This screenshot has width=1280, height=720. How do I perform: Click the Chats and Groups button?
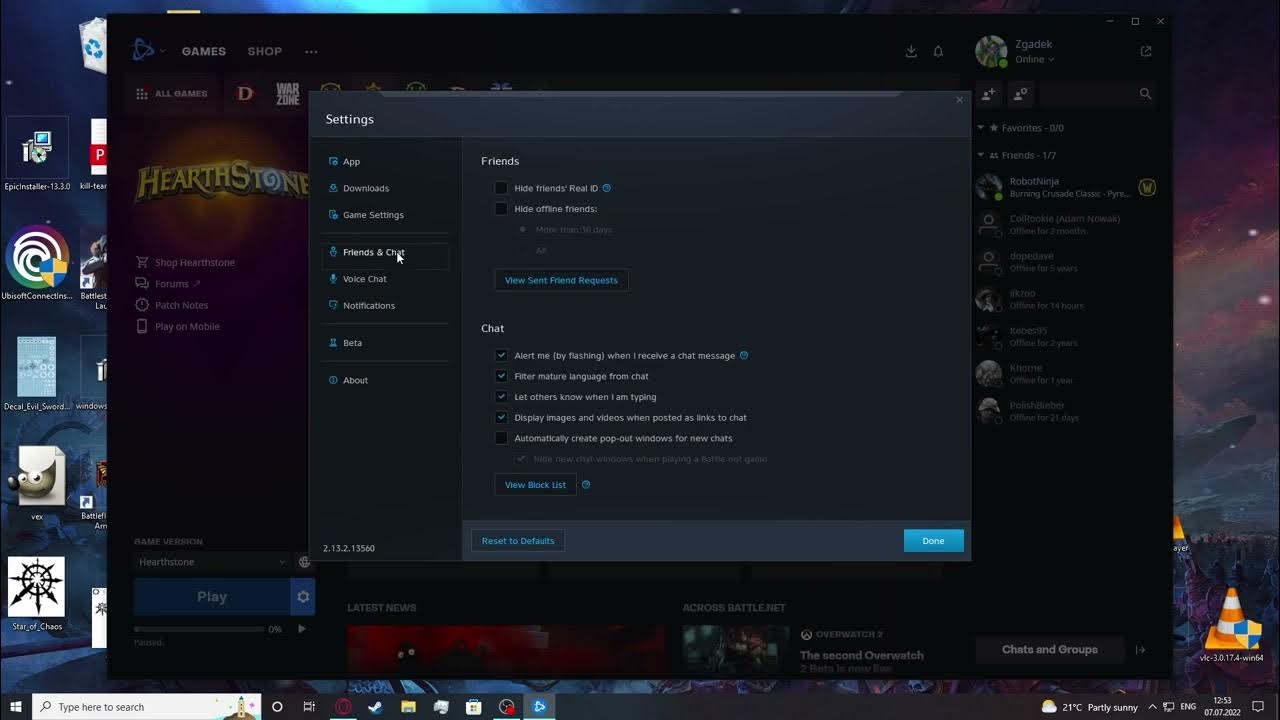pyautogui.click(x=1050, y=650)
